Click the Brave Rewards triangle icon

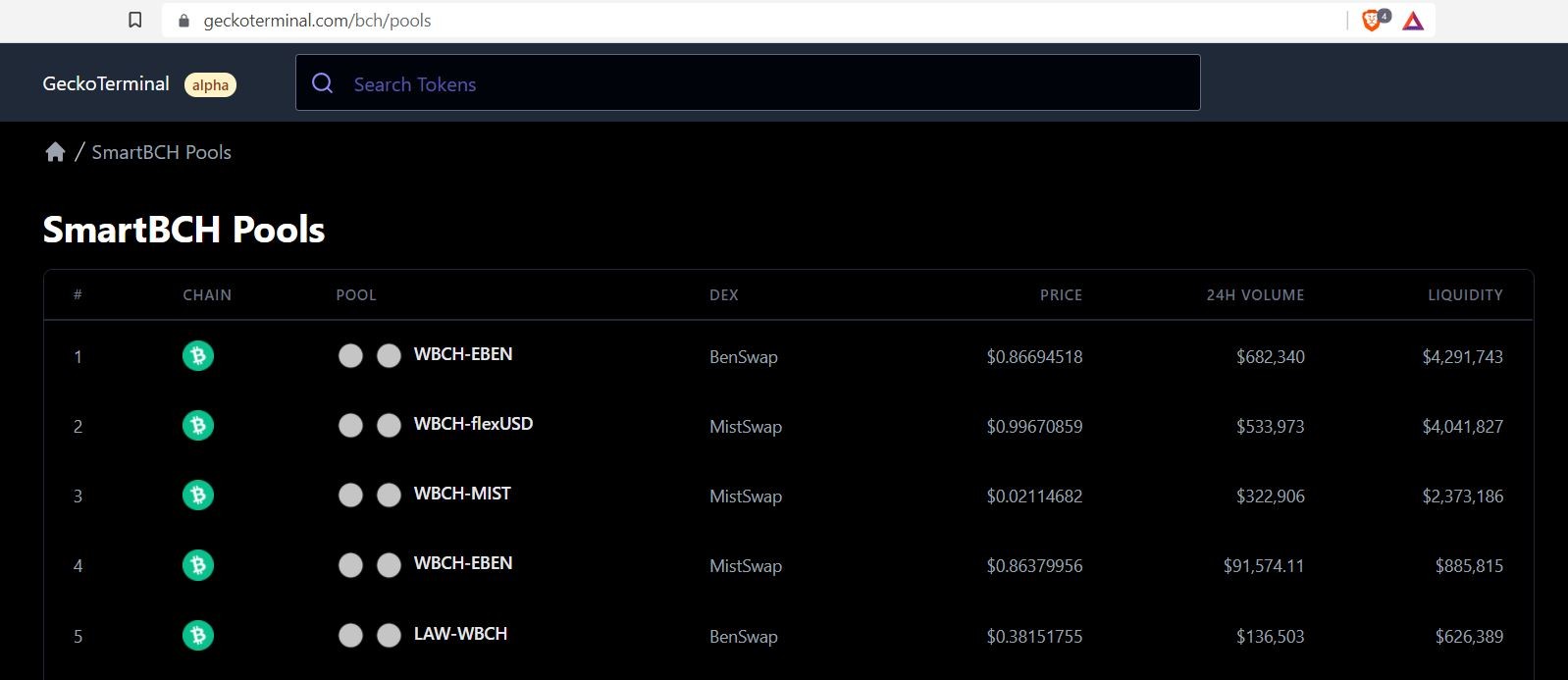click(x=1413, y=20)
